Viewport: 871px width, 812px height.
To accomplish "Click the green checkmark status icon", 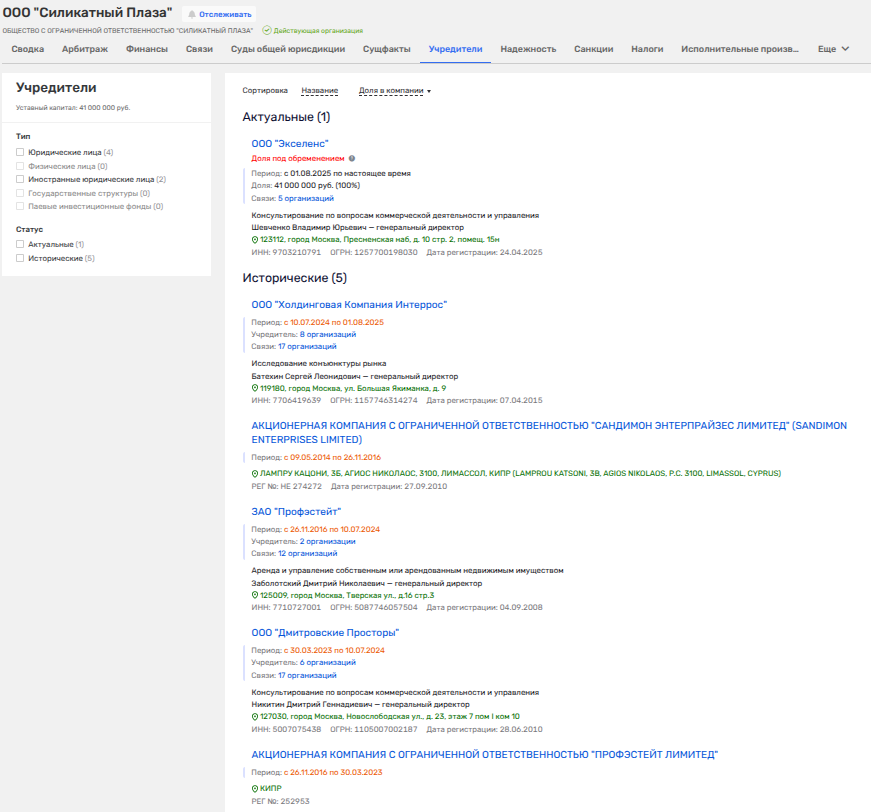I will pyautogui.click(x=267, y=31).
